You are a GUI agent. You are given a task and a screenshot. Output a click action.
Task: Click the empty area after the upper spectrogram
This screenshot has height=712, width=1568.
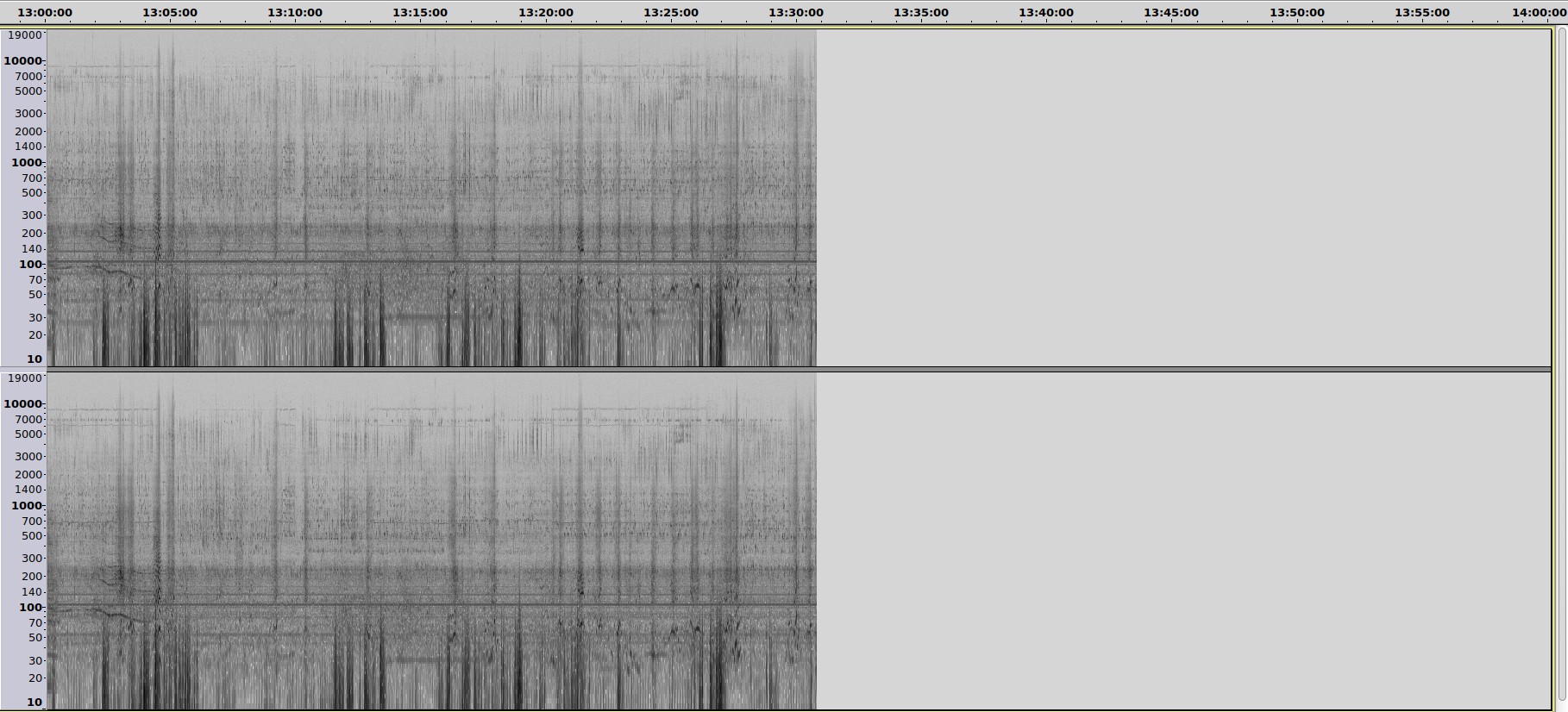[x=1182, y=198]
